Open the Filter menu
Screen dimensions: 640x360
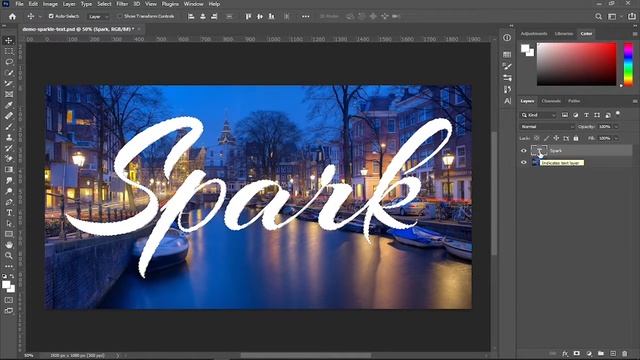tap(122, 4)
